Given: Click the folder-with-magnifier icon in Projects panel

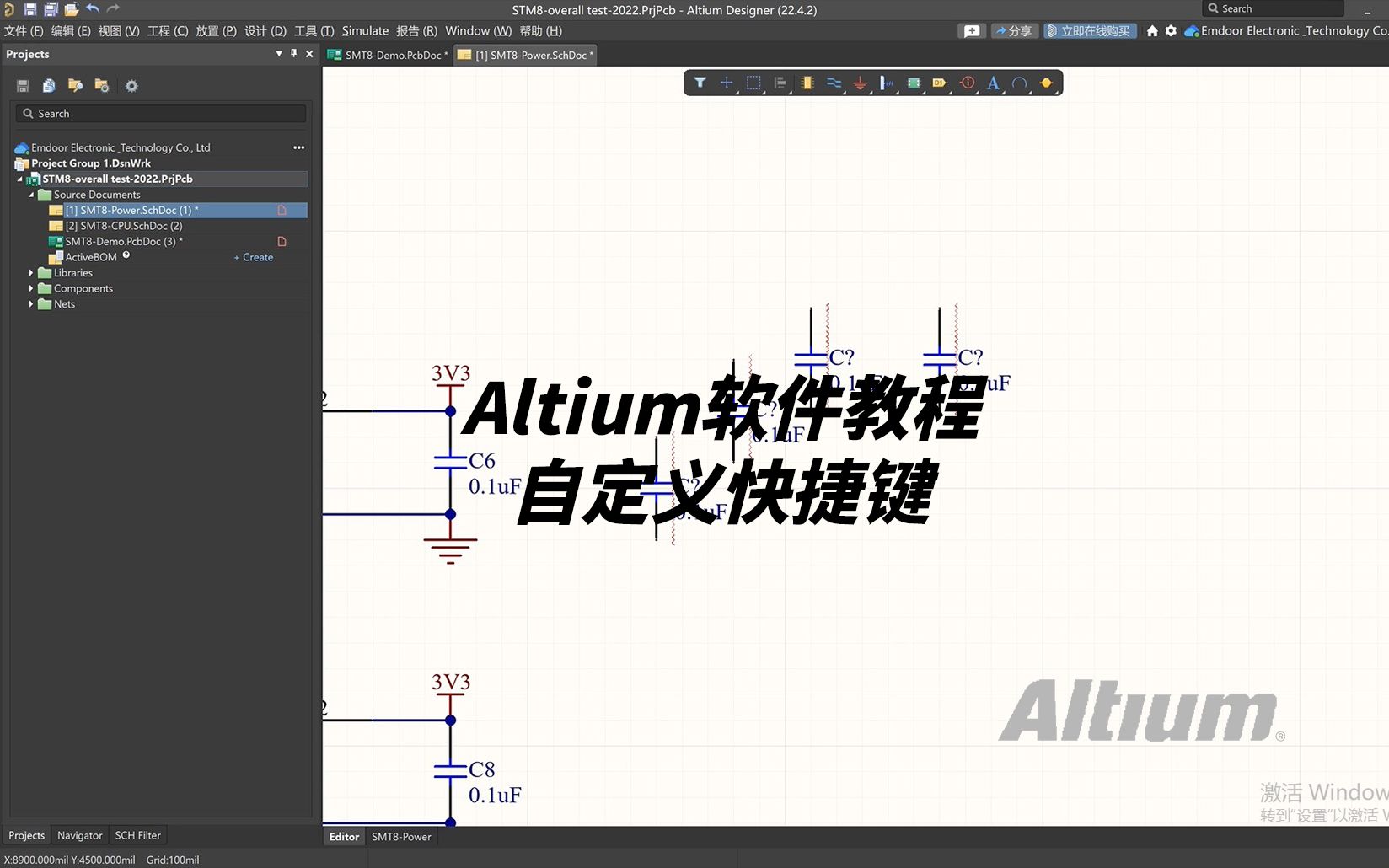Looking at the screenshot, I should (x=75, y=85).
